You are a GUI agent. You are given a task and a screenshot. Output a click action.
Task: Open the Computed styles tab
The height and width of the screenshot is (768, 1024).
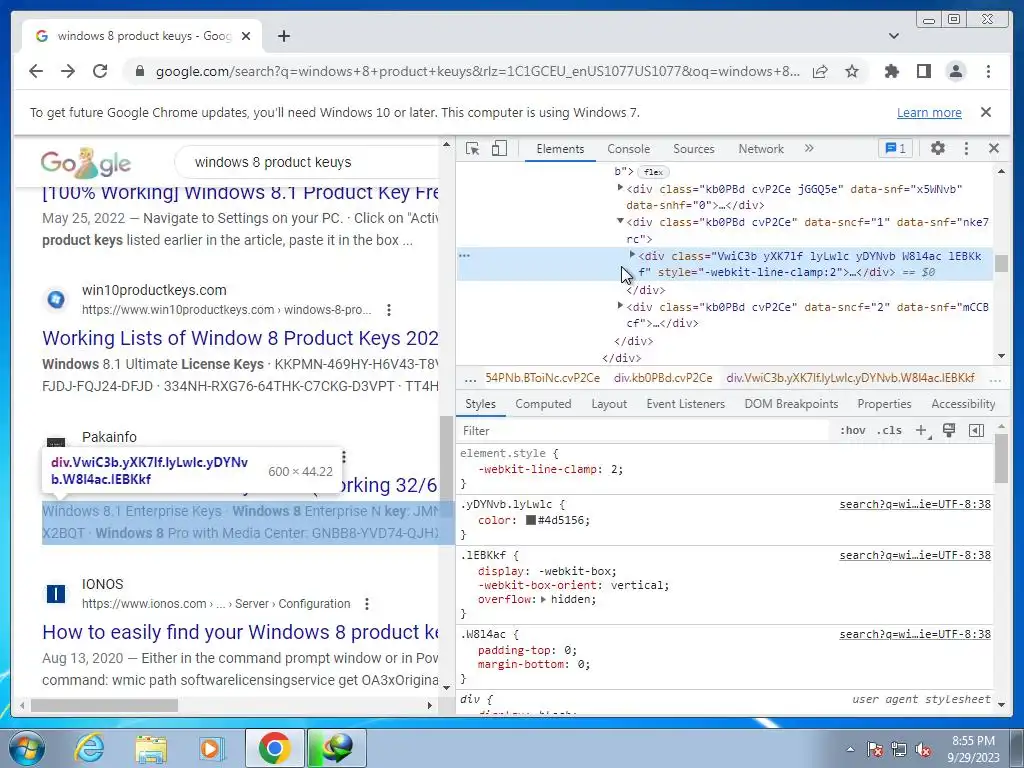click(x=543, y=404)
